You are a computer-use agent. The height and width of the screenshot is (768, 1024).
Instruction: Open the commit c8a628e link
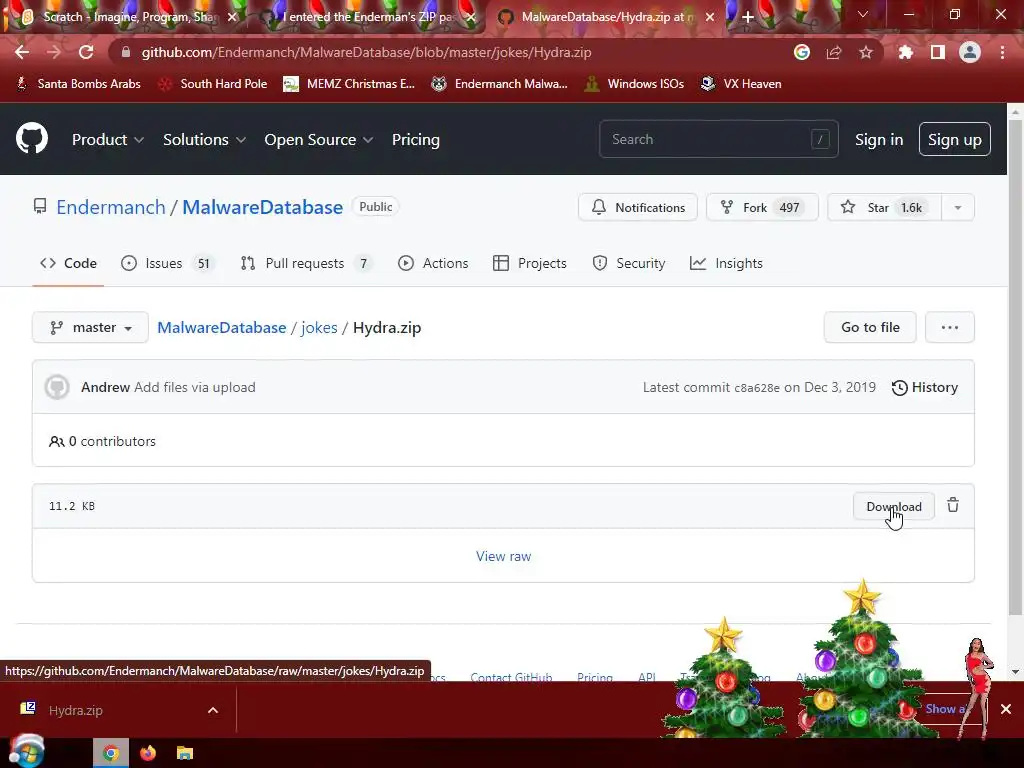(x=757, y=388)
